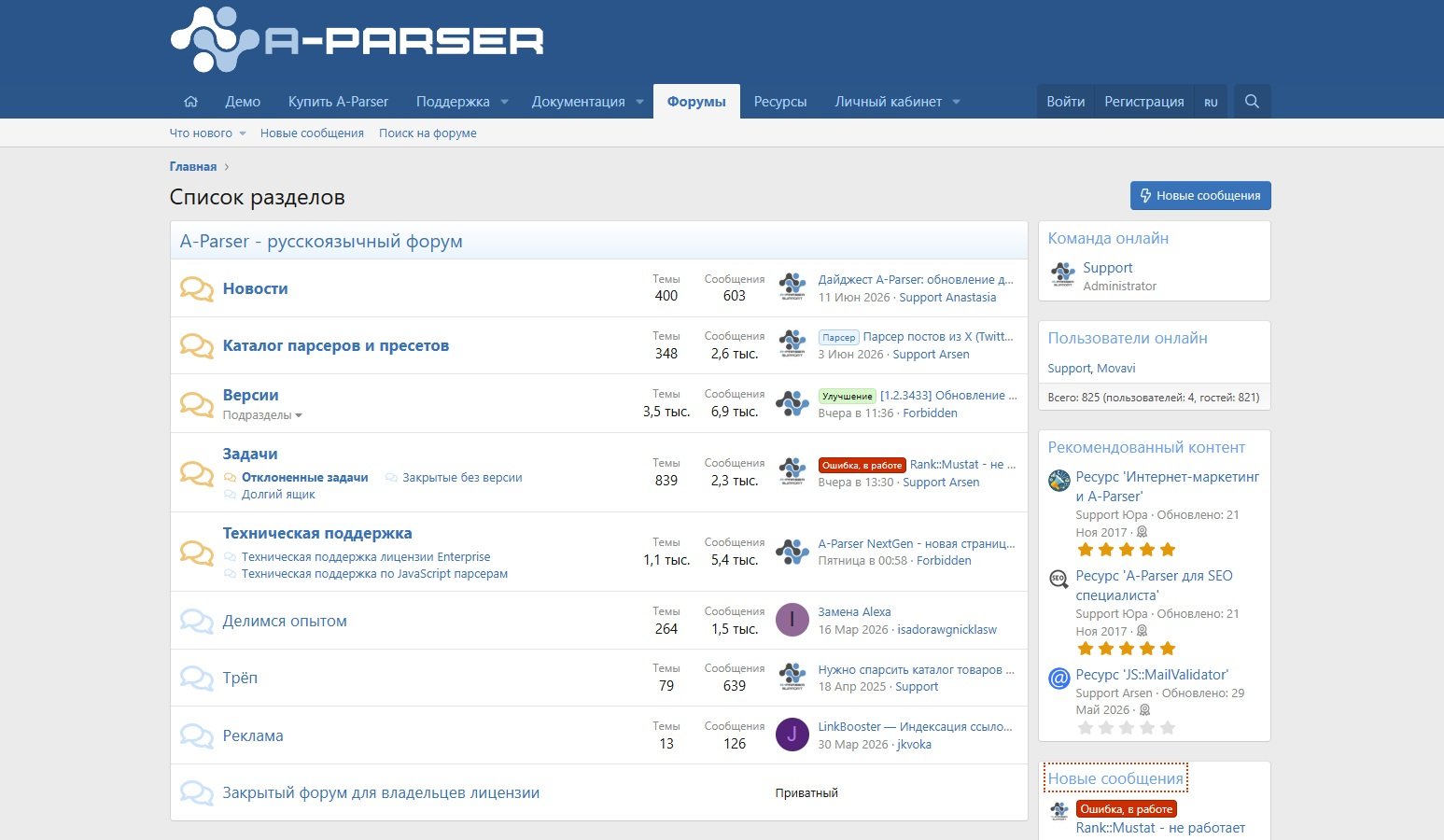
Task: Click the Movavi user link
Action: 1116,369
